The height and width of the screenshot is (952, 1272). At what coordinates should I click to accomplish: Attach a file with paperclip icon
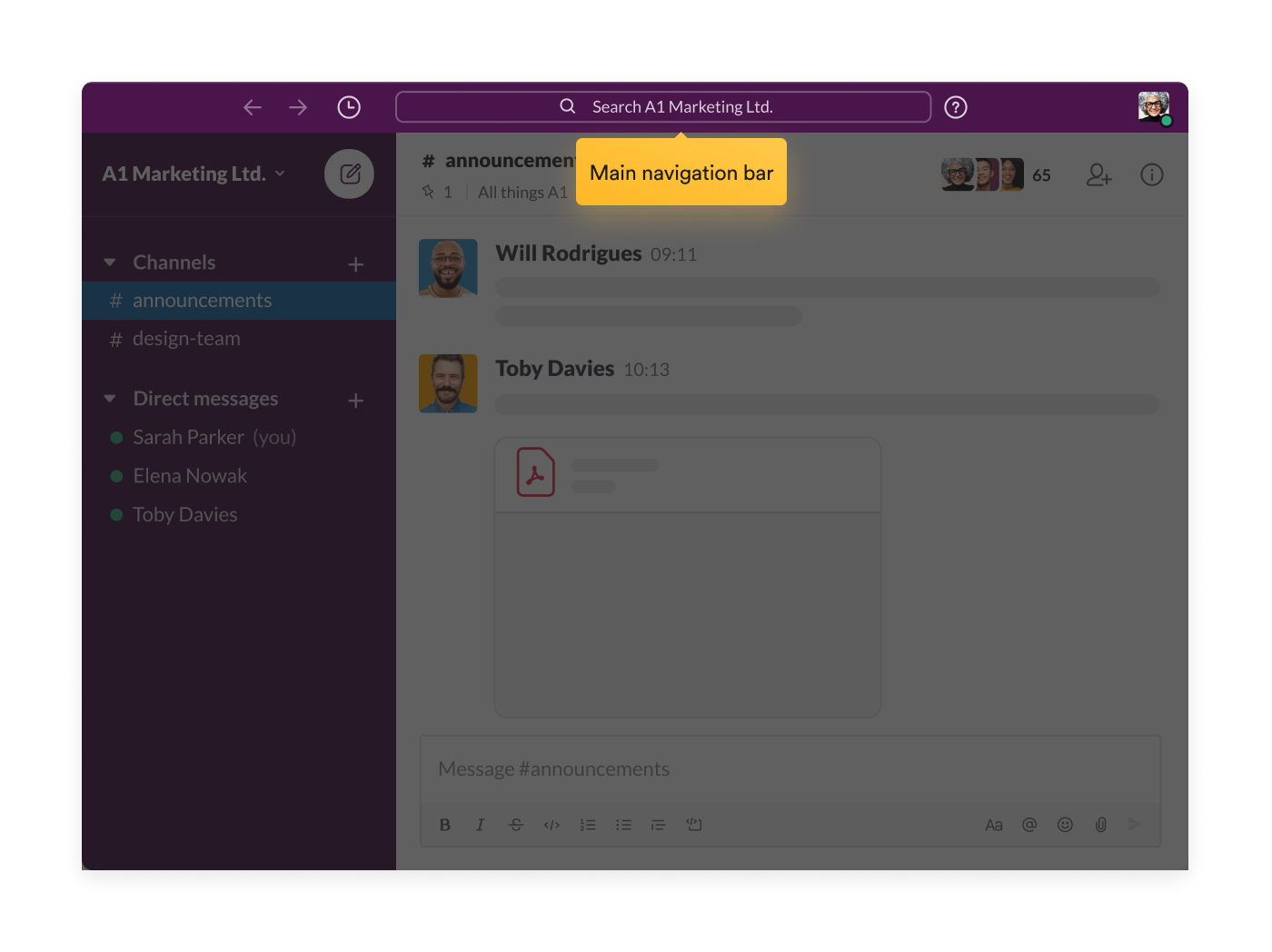coord(1100,825)
